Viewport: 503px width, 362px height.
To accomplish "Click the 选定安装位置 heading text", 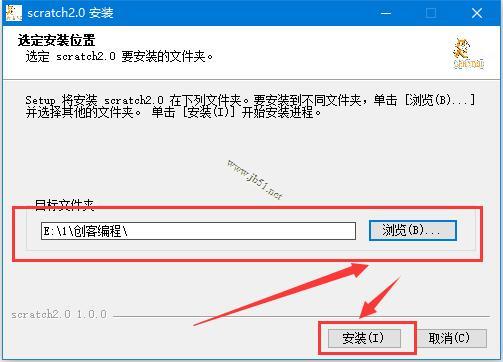I will (x=57, y=40).
